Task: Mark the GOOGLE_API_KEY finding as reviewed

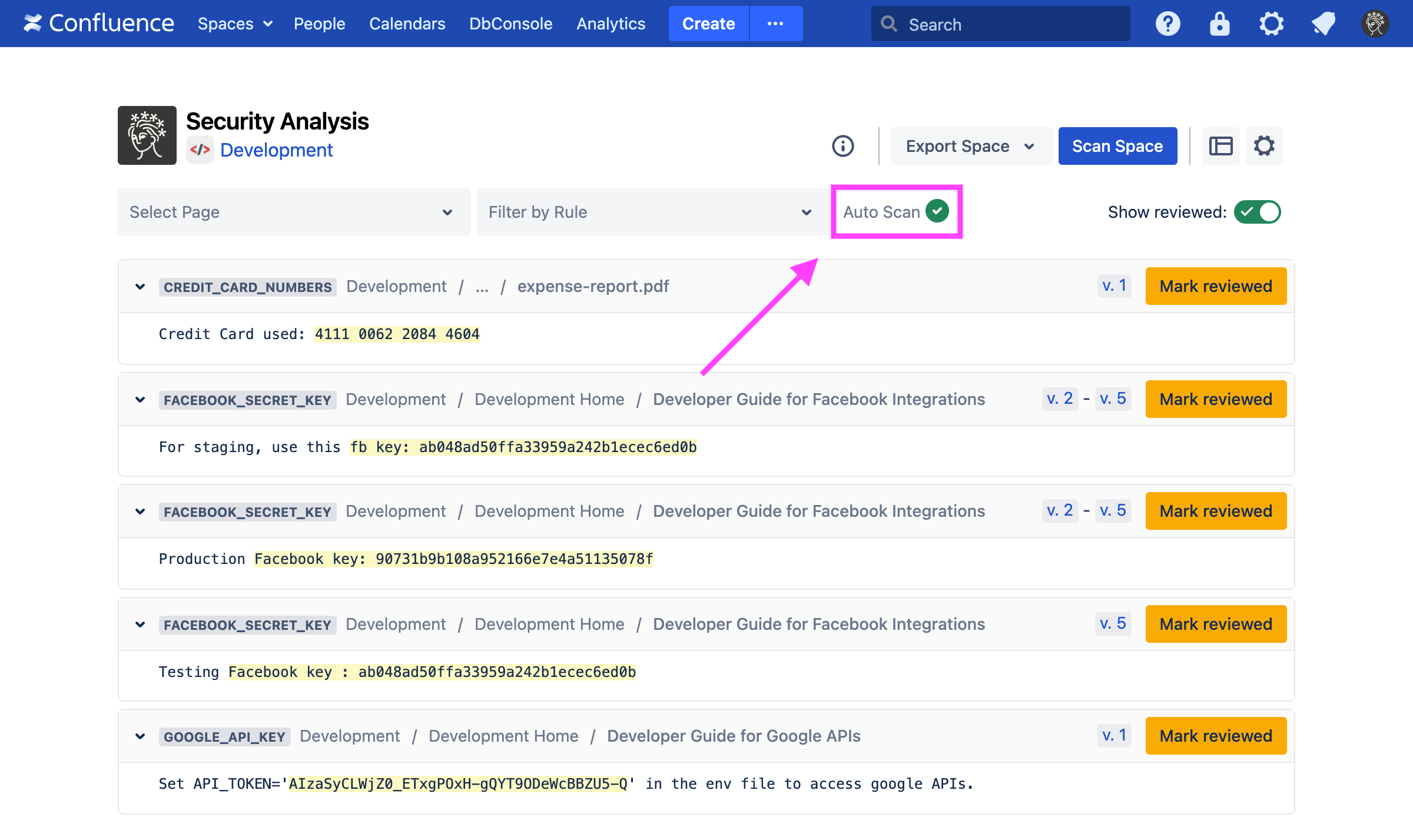Action: click(1215, 736)
